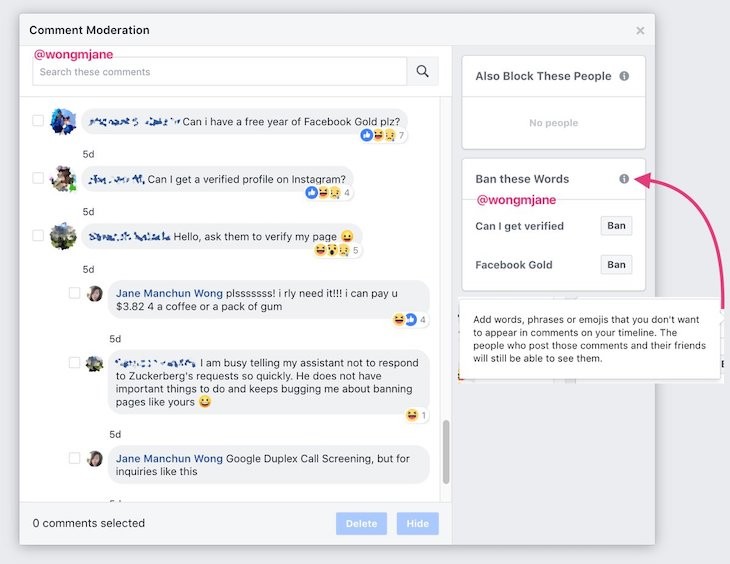Open Jane Manchun Wong name on Duplex reply
Viewport: 730px width, 564px height.
tap(169, 459)
